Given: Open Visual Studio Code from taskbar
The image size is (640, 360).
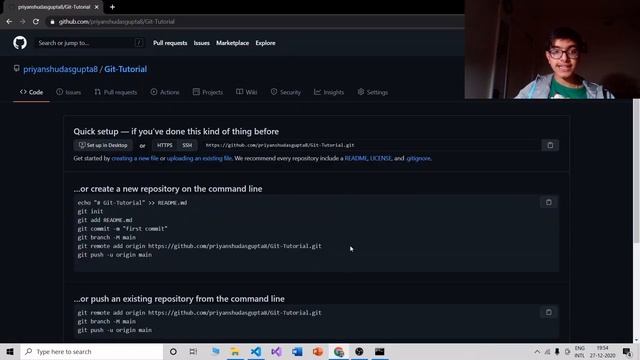Looking at the screenshot, I should pos(256,351).
